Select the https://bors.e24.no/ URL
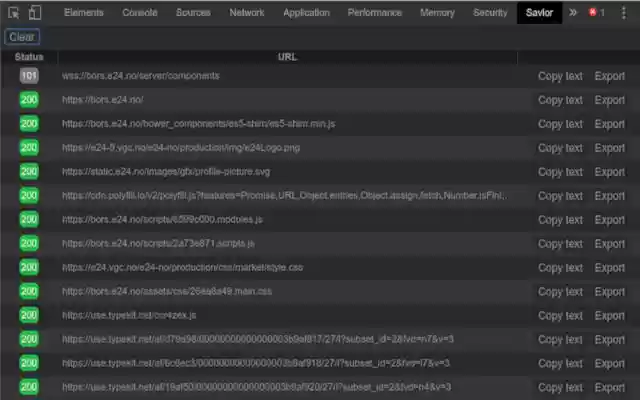 tap(102, 100)
